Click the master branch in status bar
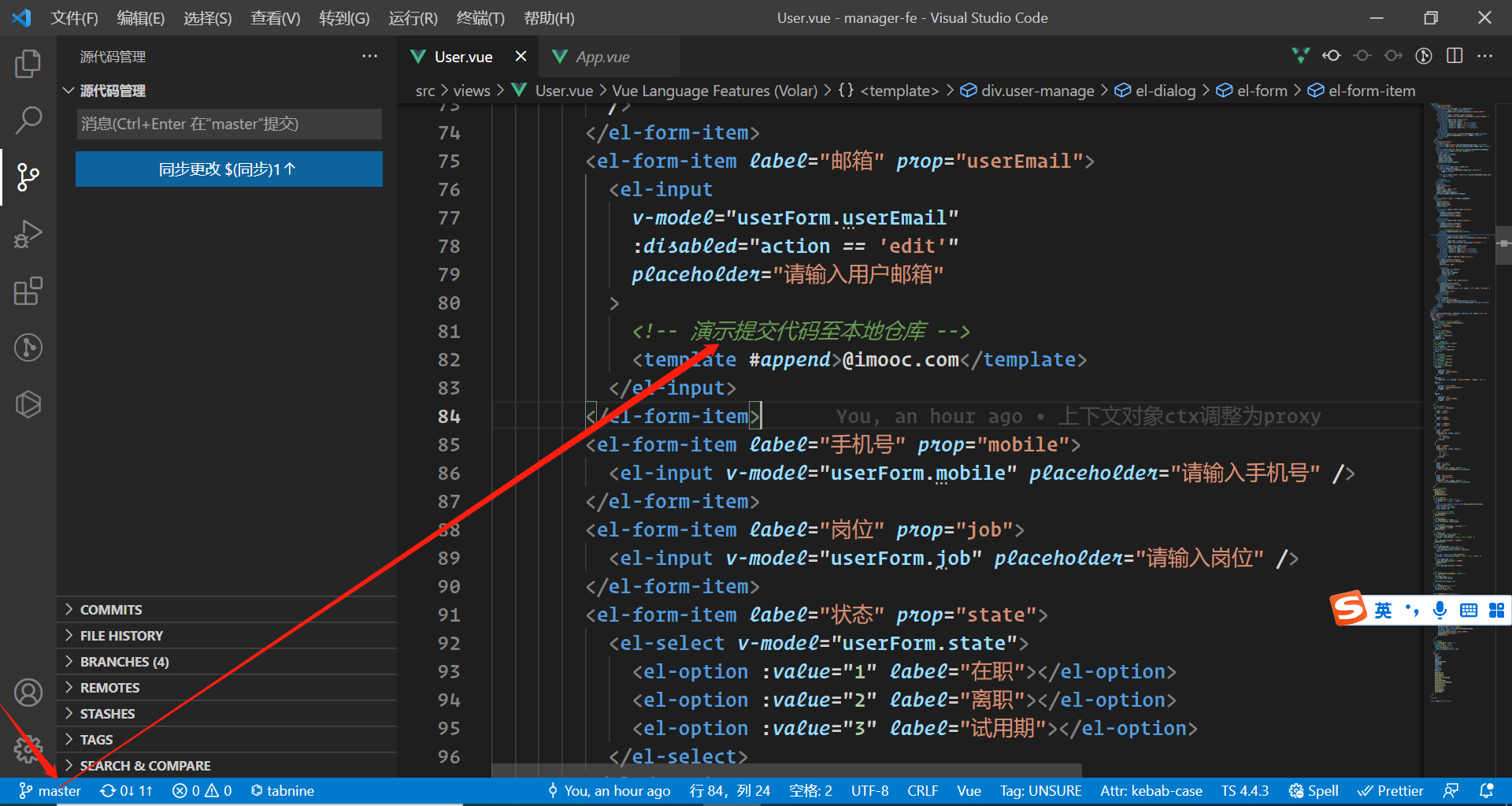This screenshot has width=1512, height=806. click(50, 791)
